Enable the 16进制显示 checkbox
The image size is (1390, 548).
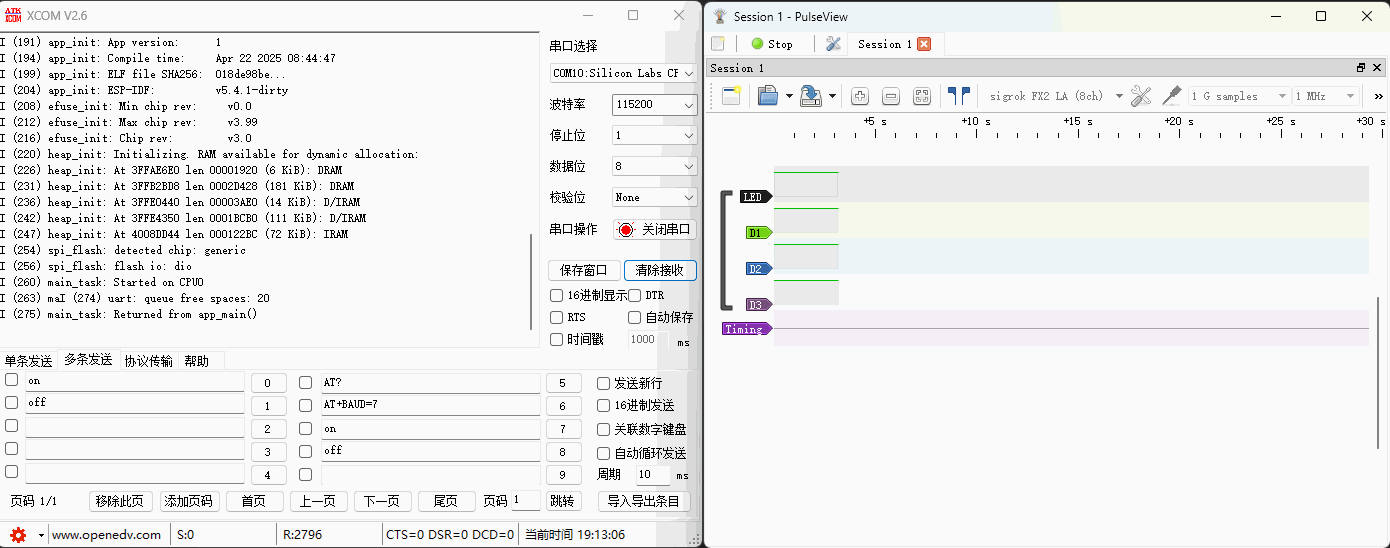557,296
